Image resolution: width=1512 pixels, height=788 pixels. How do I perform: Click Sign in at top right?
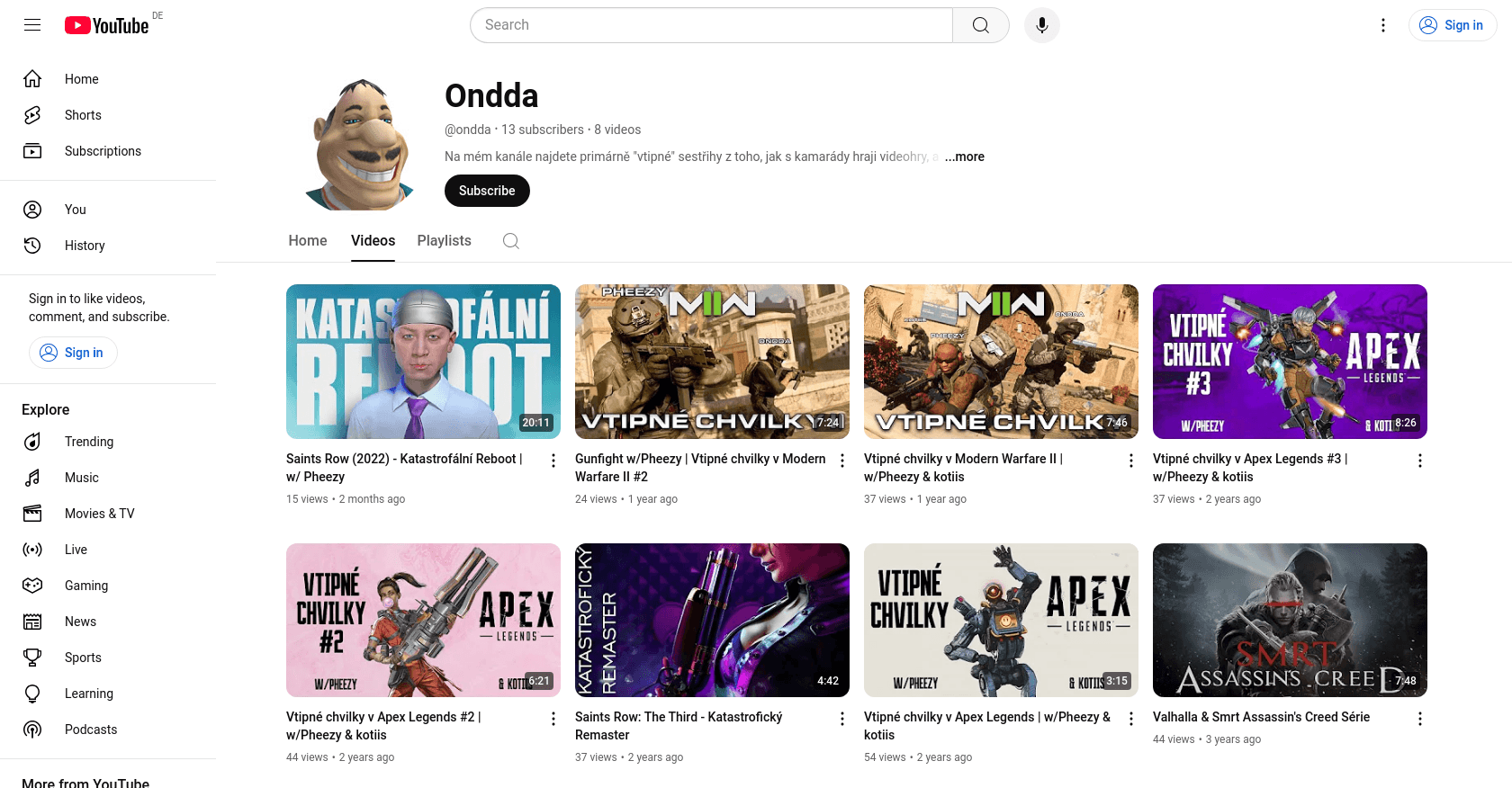coord(1453,25)
